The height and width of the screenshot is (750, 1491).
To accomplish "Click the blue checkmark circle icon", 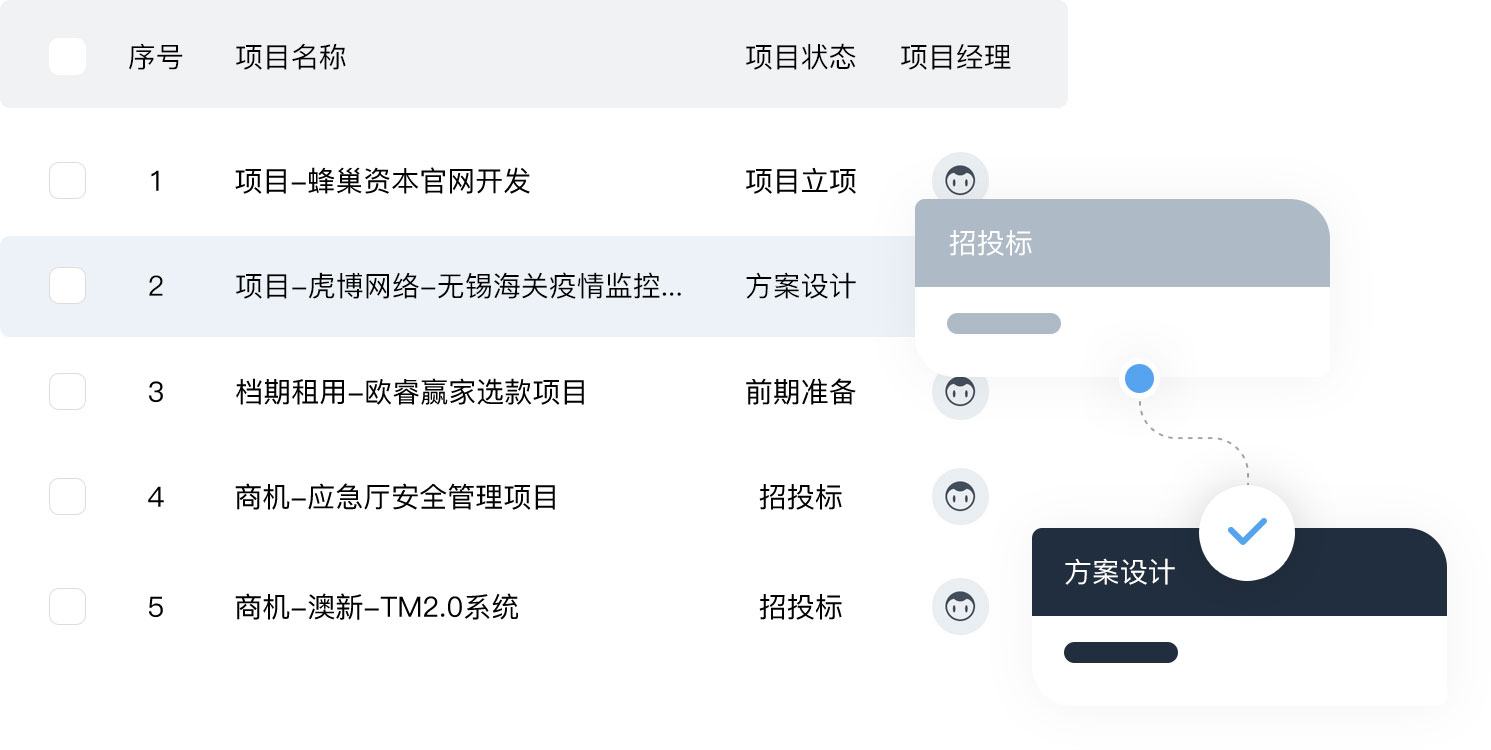I will pyautogui.click(x=1246, y=532).
